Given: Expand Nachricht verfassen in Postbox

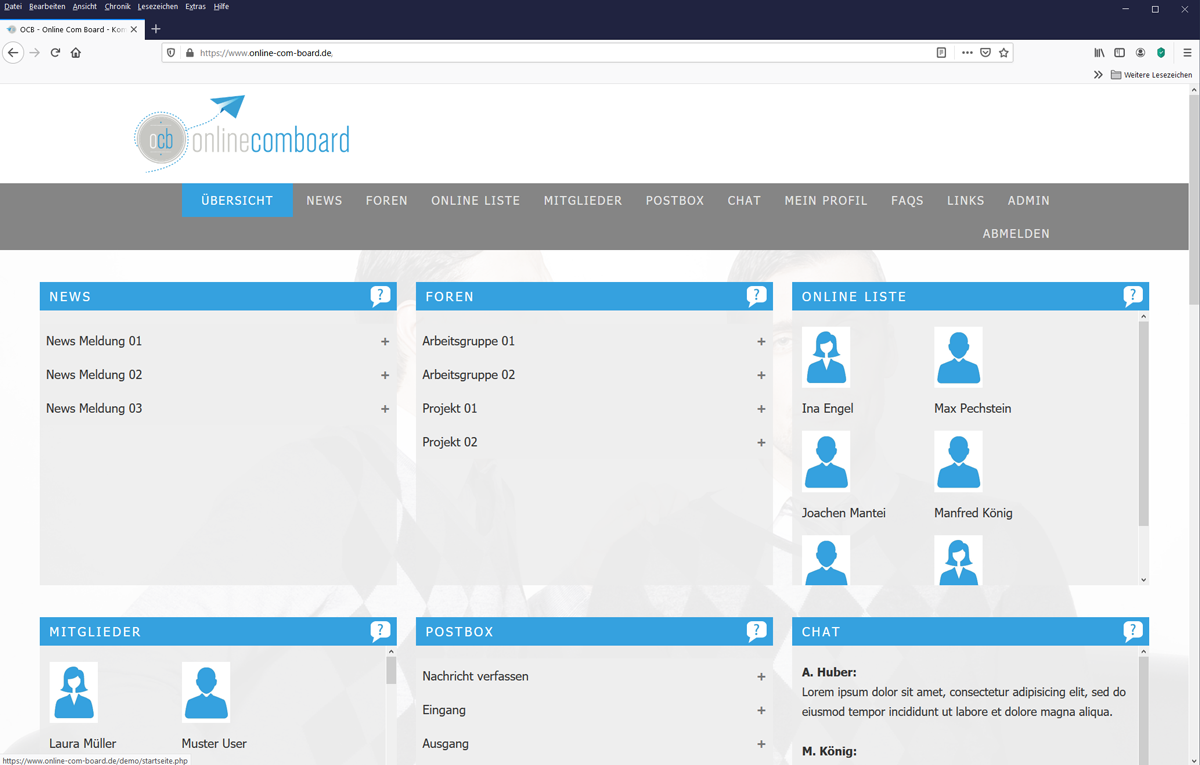Looking at the screenshot, I should click(761, 677).
